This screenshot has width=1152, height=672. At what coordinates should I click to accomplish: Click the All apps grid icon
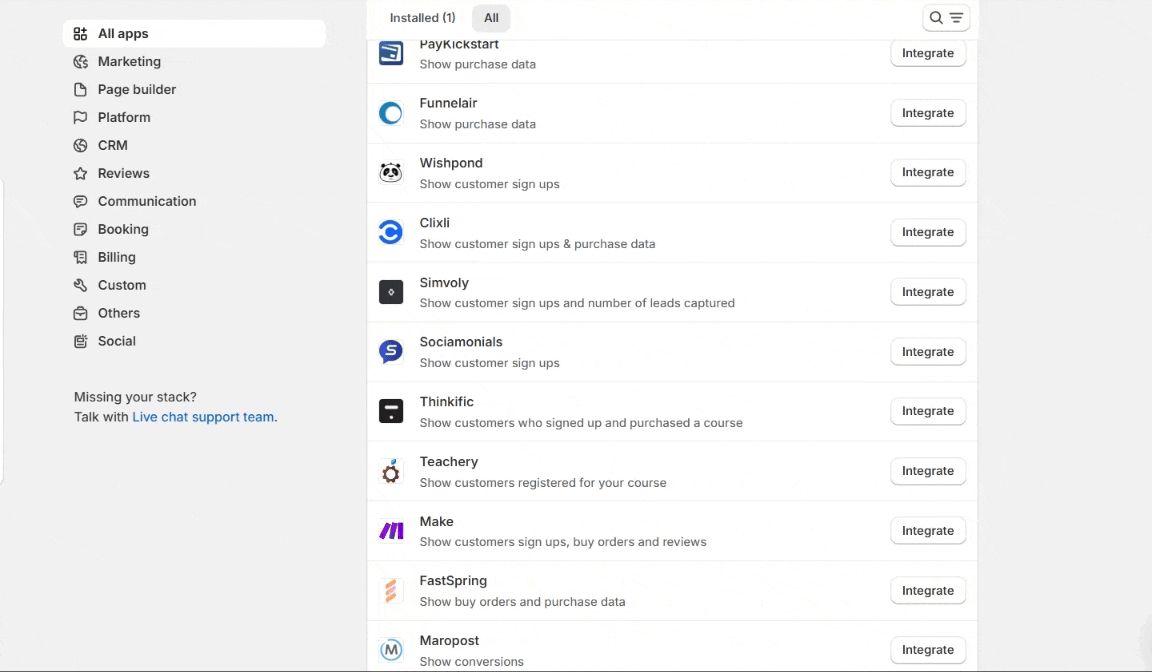point(80,34)
